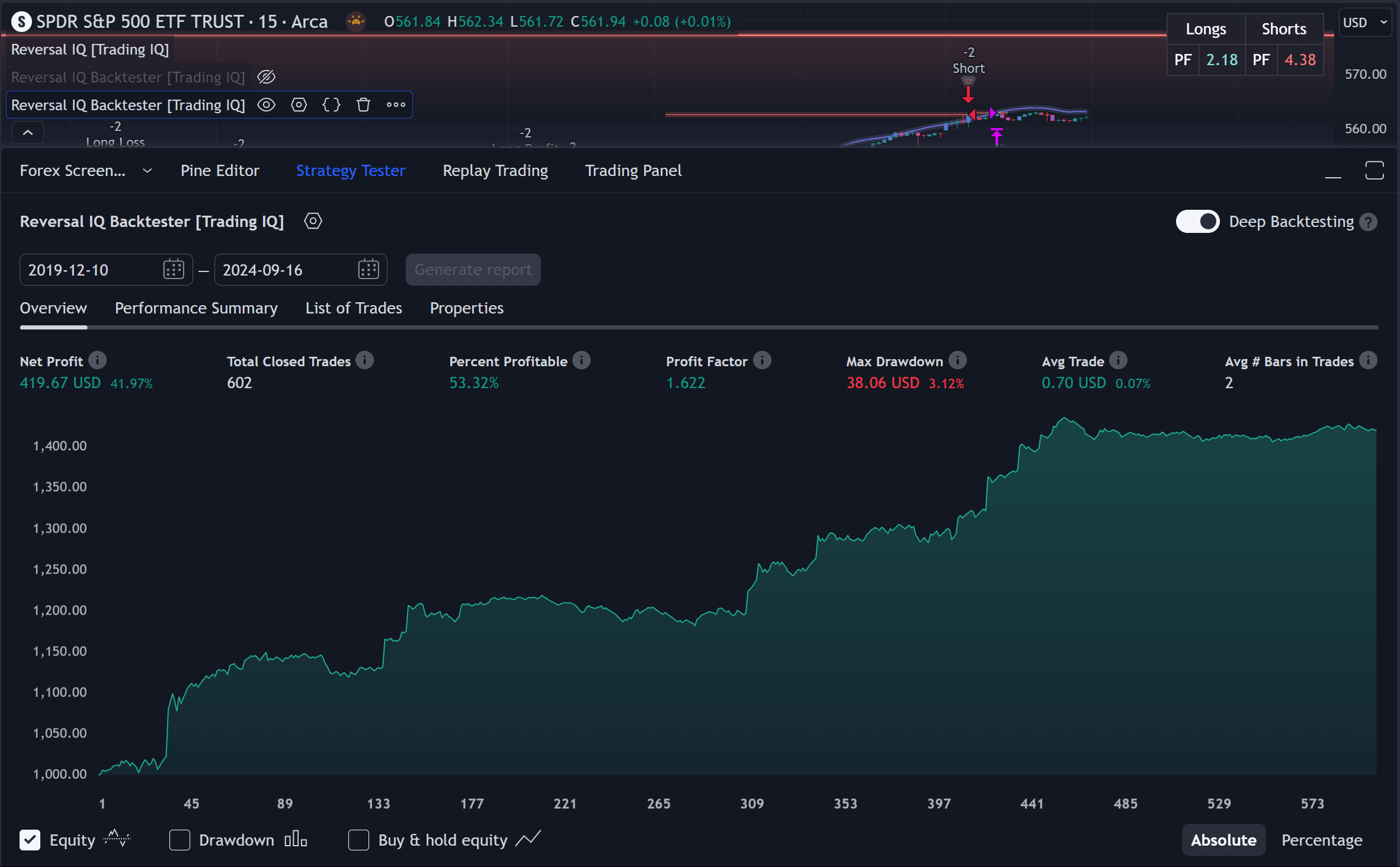Show Deep Backtesting help question mark
The height and width of the screenshot is (867, 1400).
[x=1368, y=222]
